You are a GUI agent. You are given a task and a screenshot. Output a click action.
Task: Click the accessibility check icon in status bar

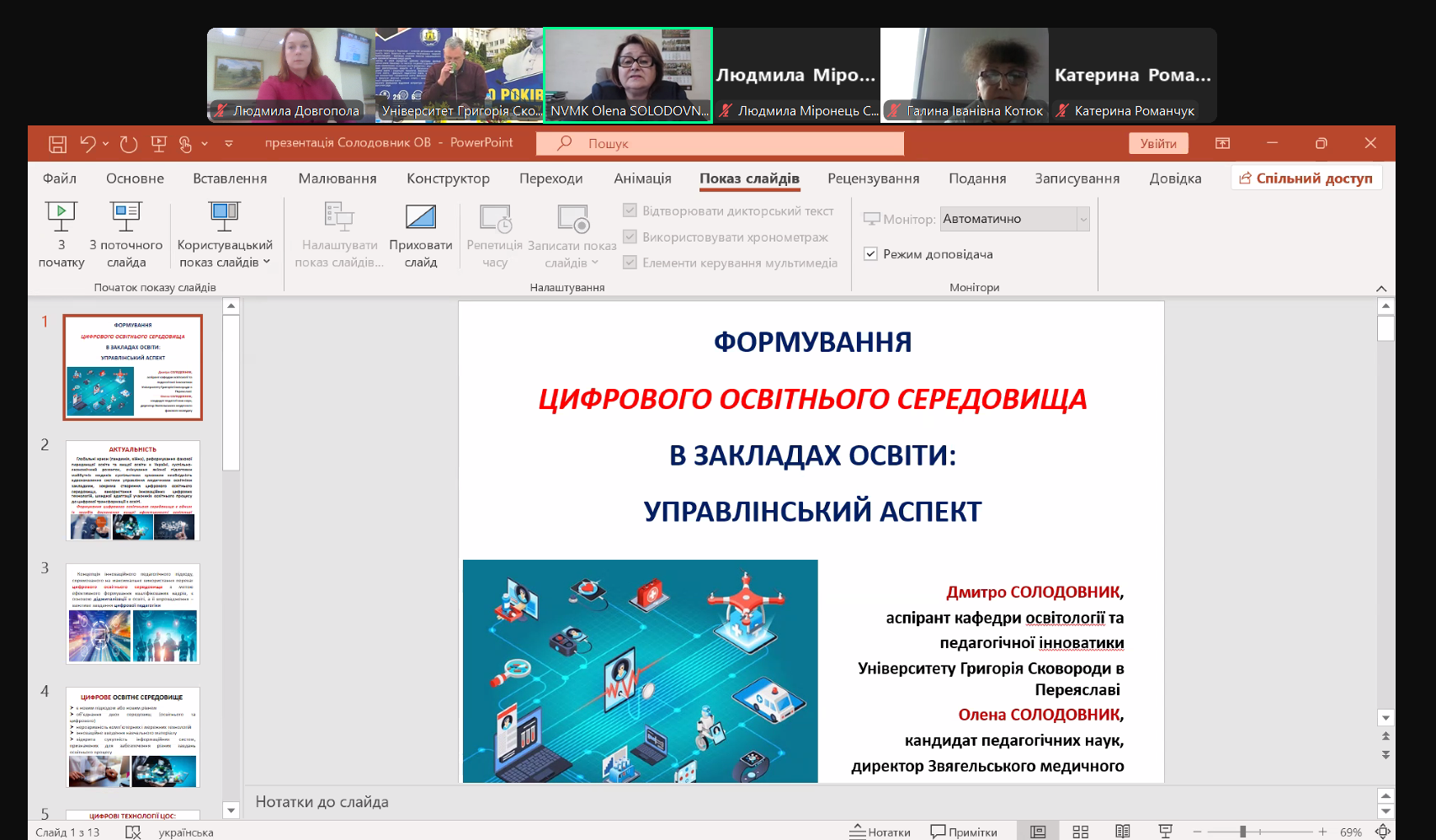(133, 832)
